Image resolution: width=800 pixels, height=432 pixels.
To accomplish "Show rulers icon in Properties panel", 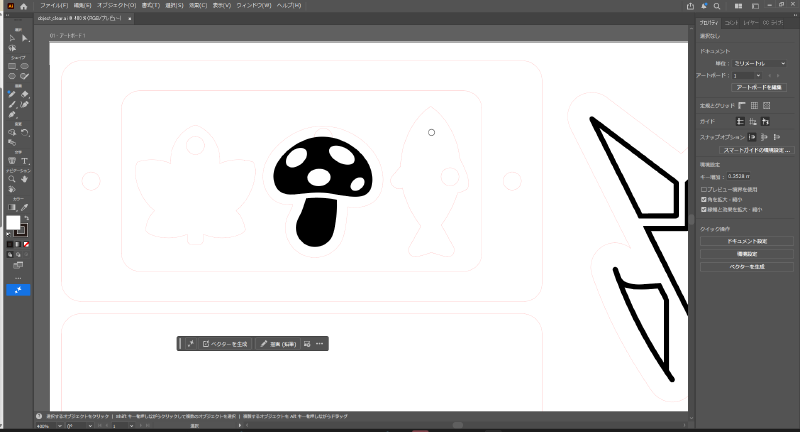I will [742, 106].
